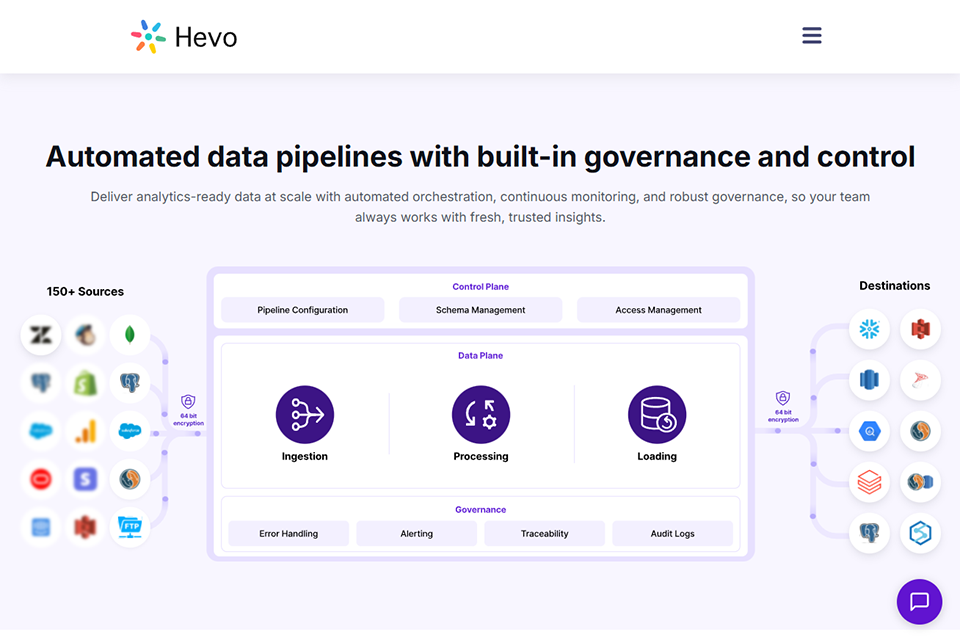Click the Hevo logo
Viewport: 960px width, 640px height.
coord(184,37)
